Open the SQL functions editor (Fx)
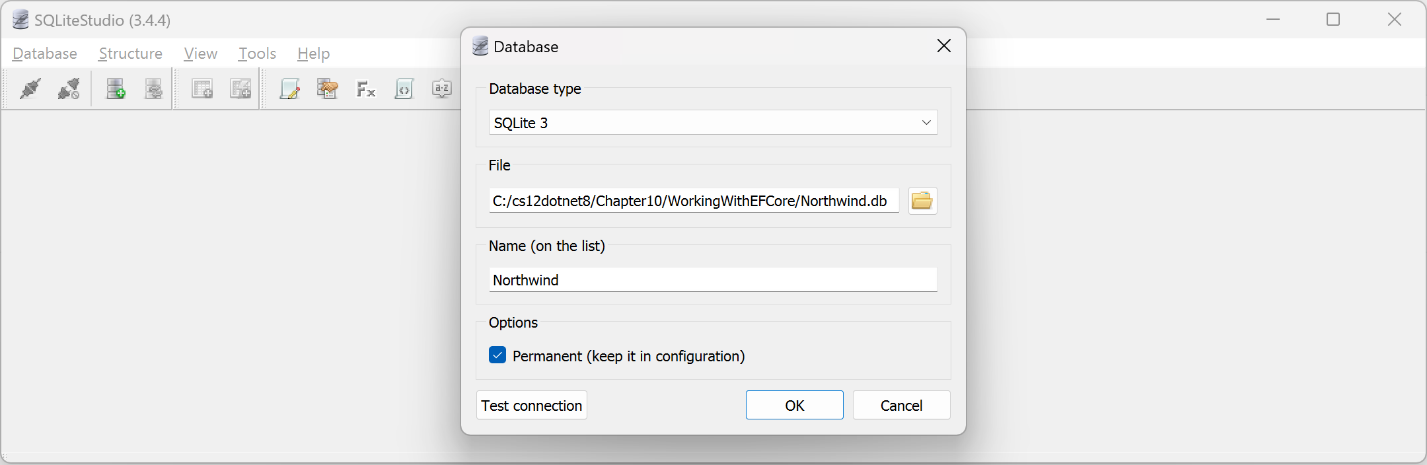The width and height of the screenshot is (1427, 465). tap(366, 89)
